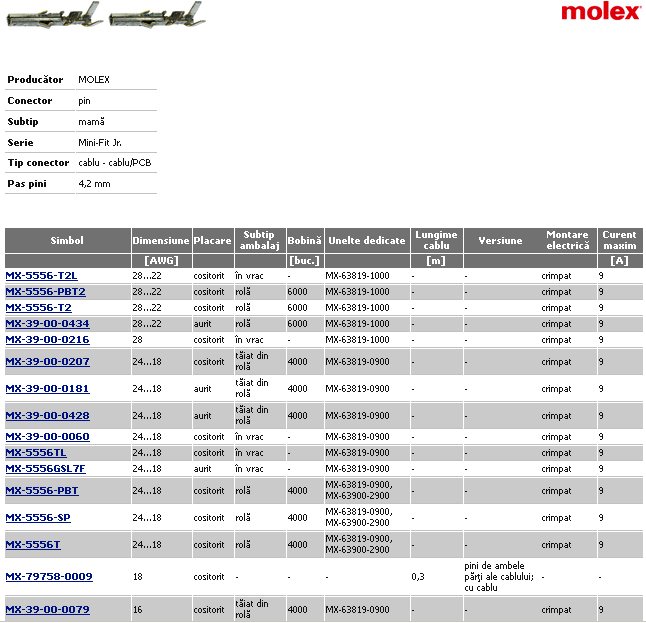Screen dimensions: 646x623
Task: Click the Placare column header
Action: 213,241
